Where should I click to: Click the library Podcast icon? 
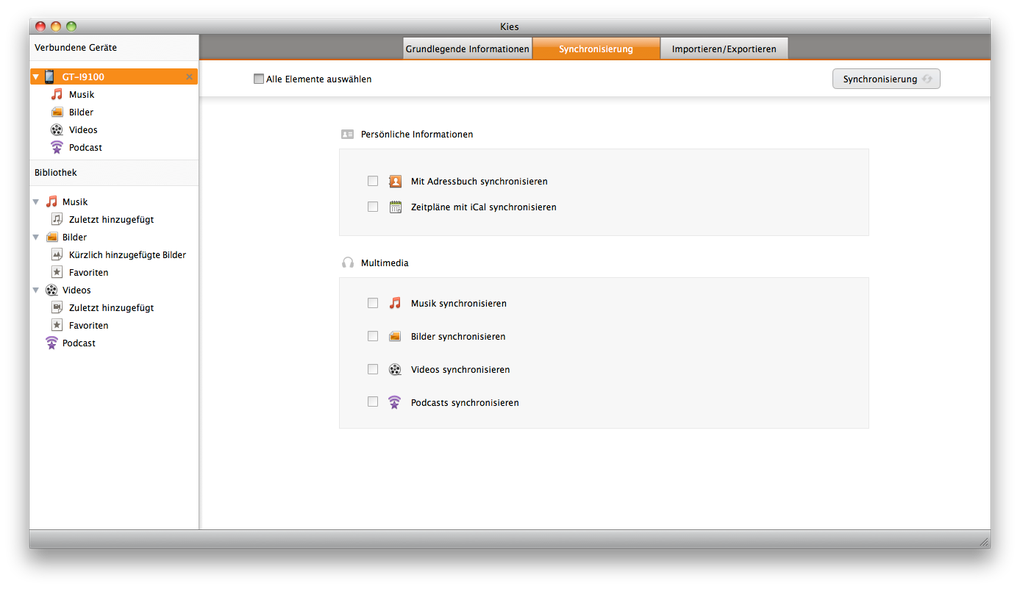tap(51, 342)
